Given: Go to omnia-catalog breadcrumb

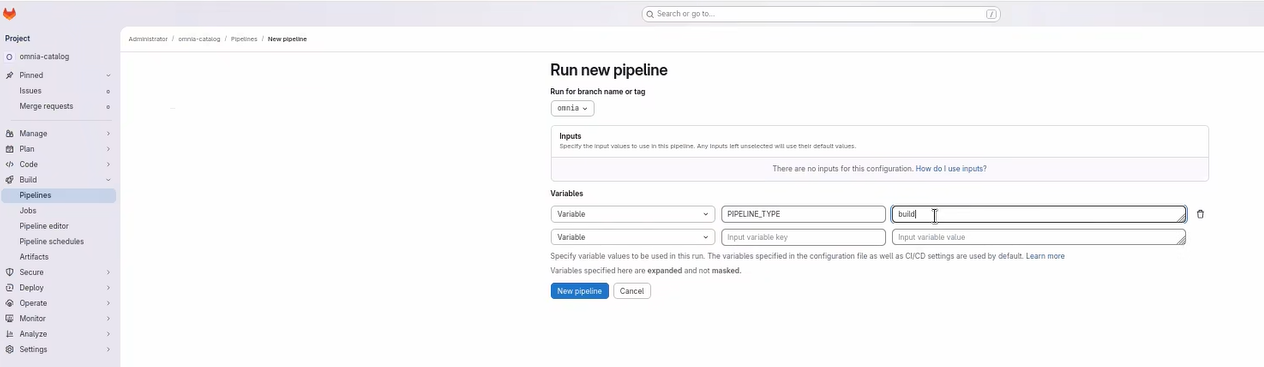Looking at the screenshot, I should [199, 39].
